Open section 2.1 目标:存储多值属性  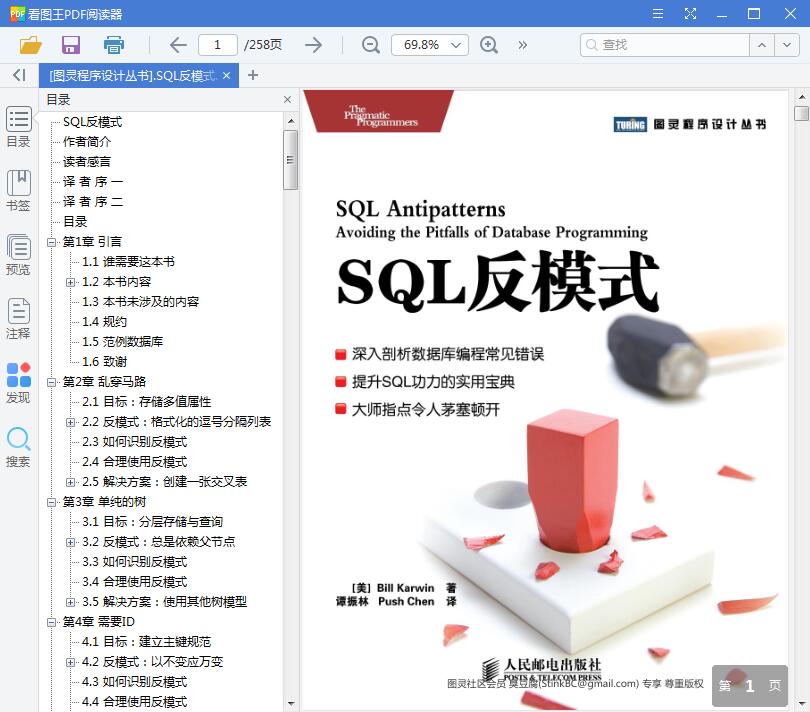click(x=147, y=402)
